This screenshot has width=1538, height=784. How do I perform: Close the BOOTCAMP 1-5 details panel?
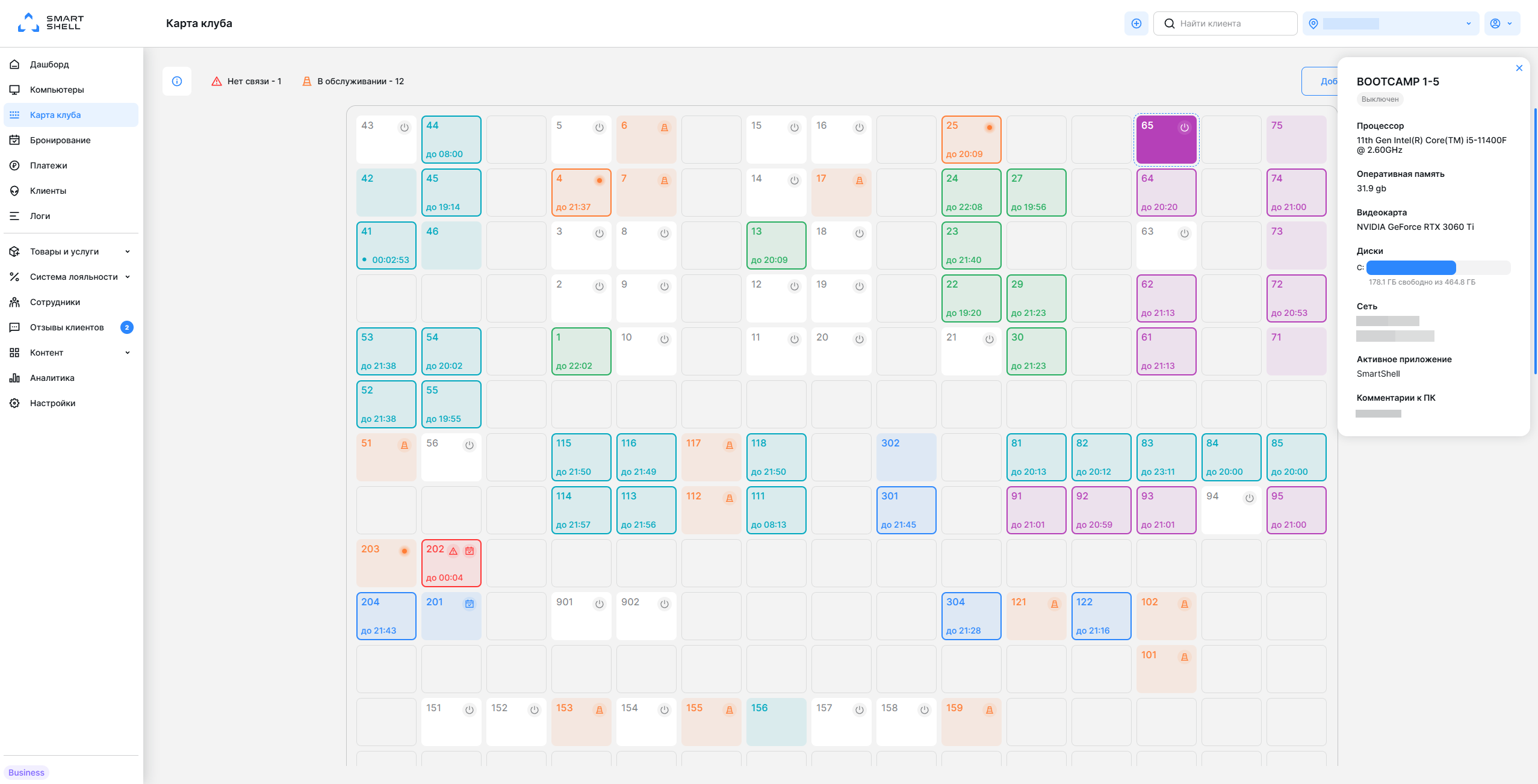point(1519,68)
